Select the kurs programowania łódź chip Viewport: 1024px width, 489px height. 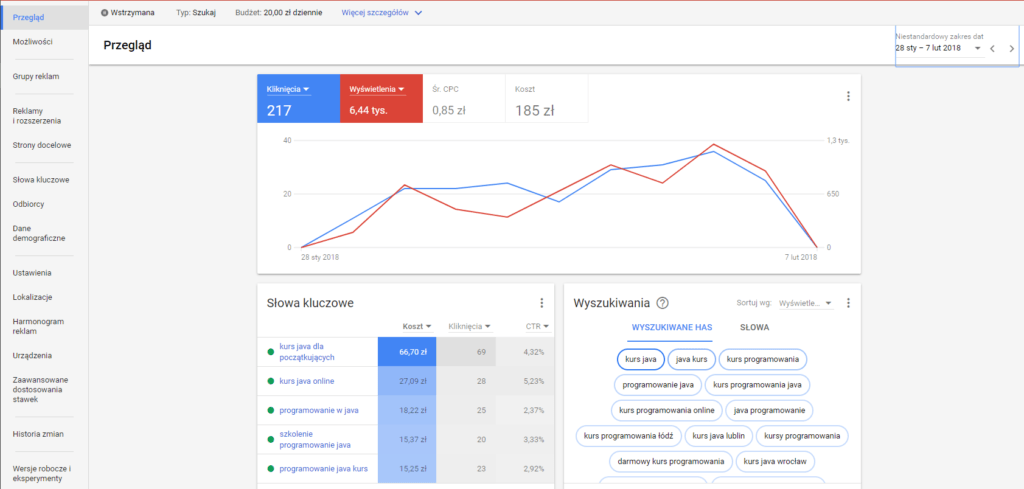(628, 435)
